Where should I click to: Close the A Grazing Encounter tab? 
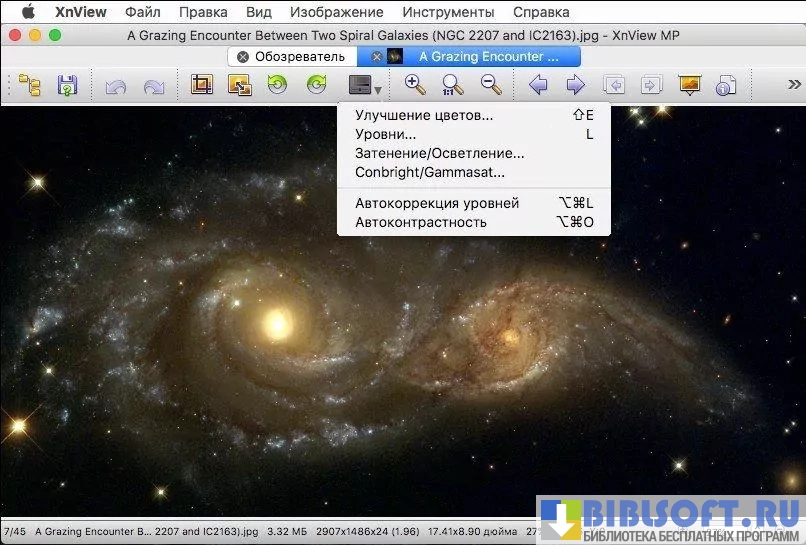coord(375,57)
